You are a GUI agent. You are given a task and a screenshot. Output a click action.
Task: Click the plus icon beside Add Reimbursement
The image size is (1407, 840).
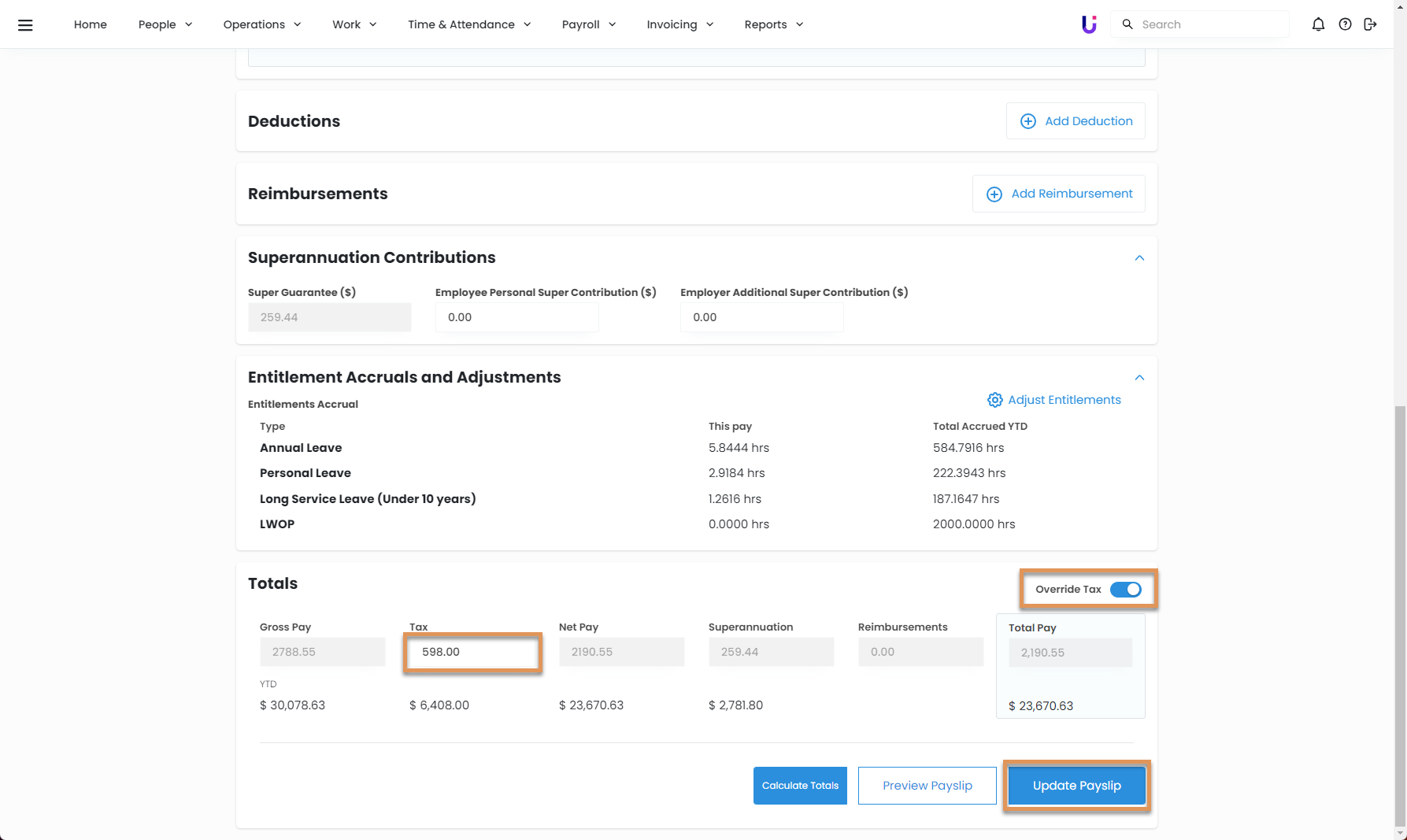click(x=994, y=194)
